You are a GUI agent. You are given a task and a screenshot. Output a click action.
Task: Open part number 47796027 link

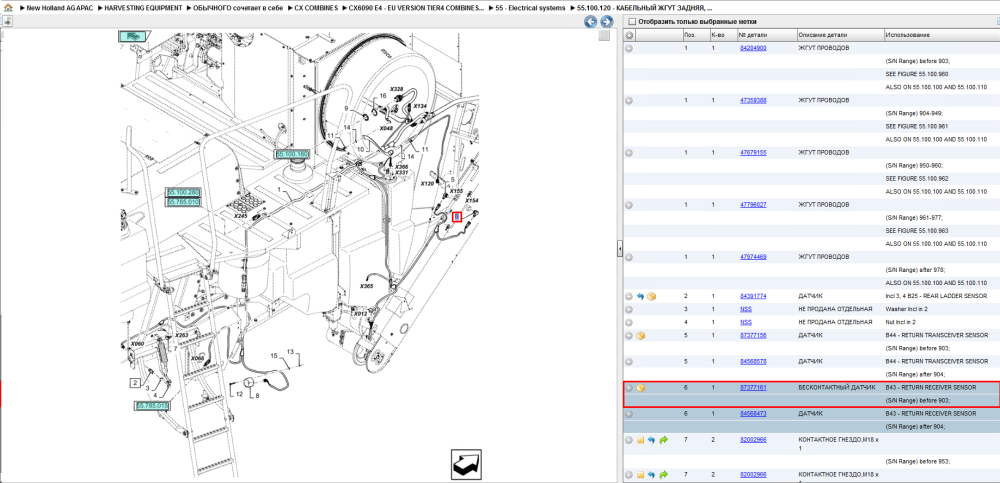753,205
